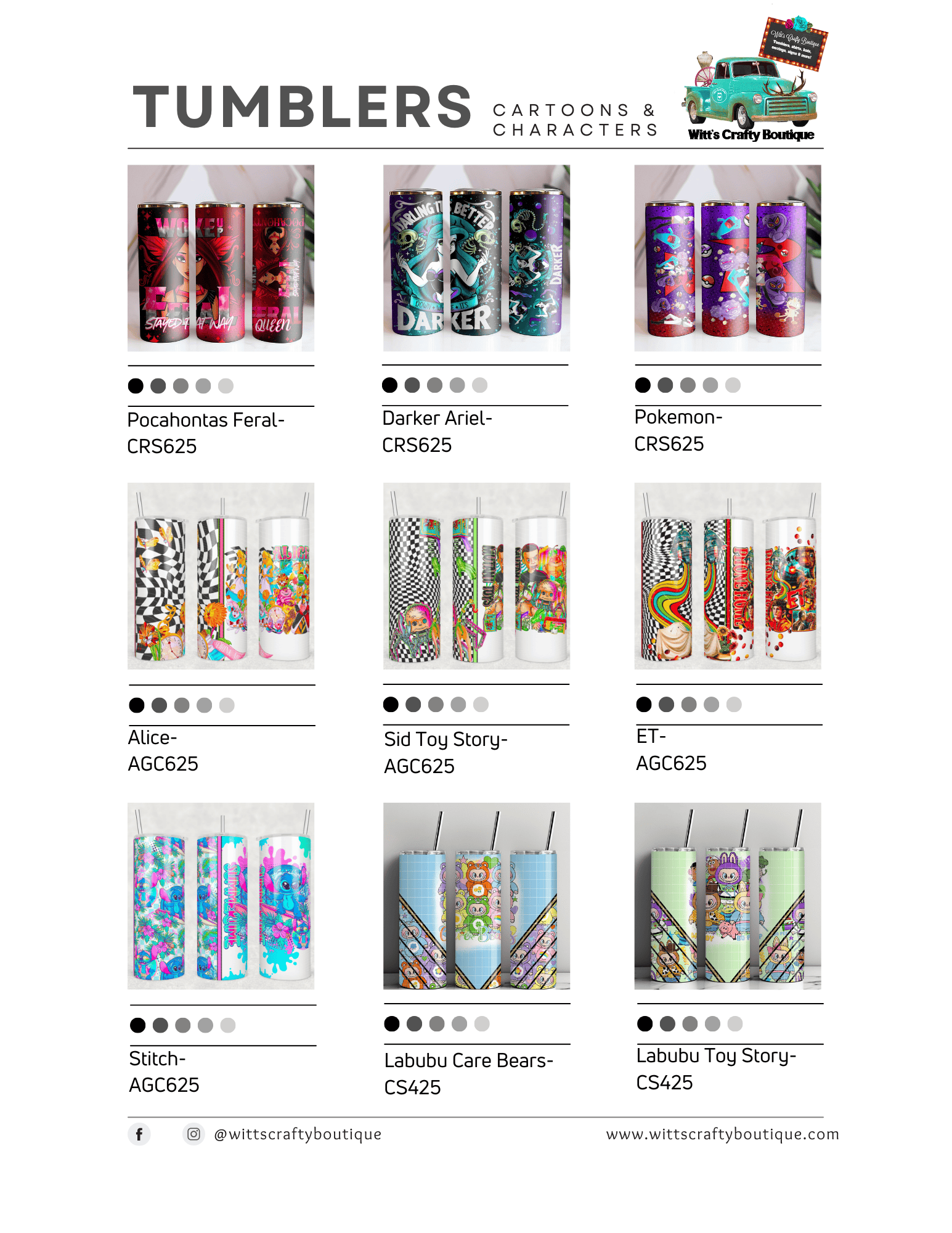
Task: Click the Instagram icon in the footer
Action: pos(193,1134)
